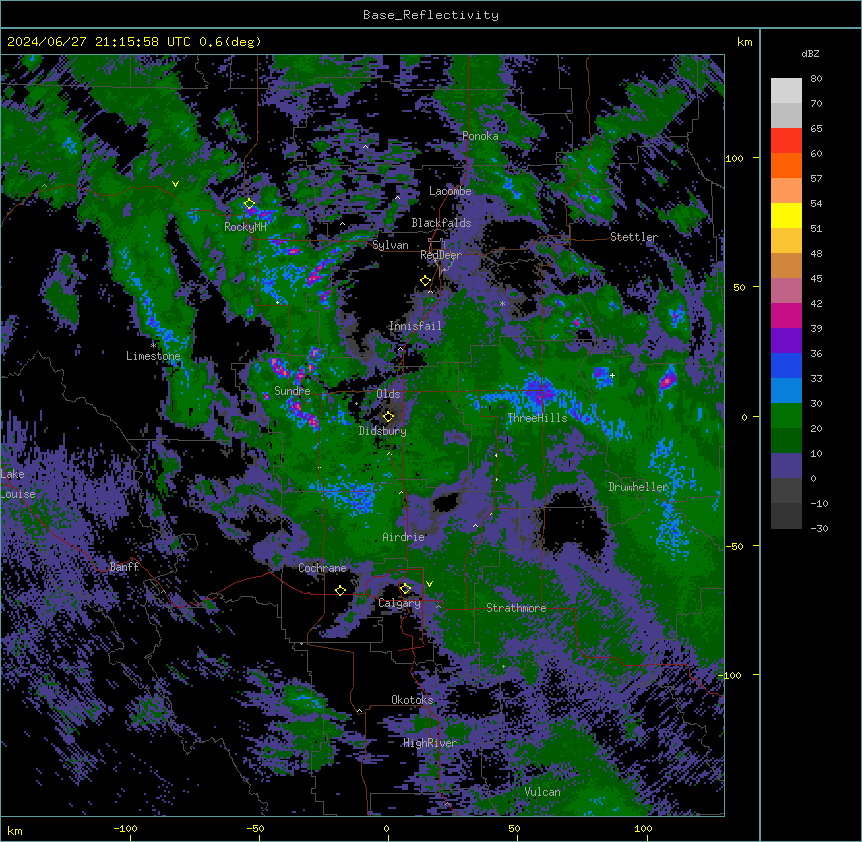Select the Limestone label
Viewport: 862px width, 842px height.
(153, 356)
